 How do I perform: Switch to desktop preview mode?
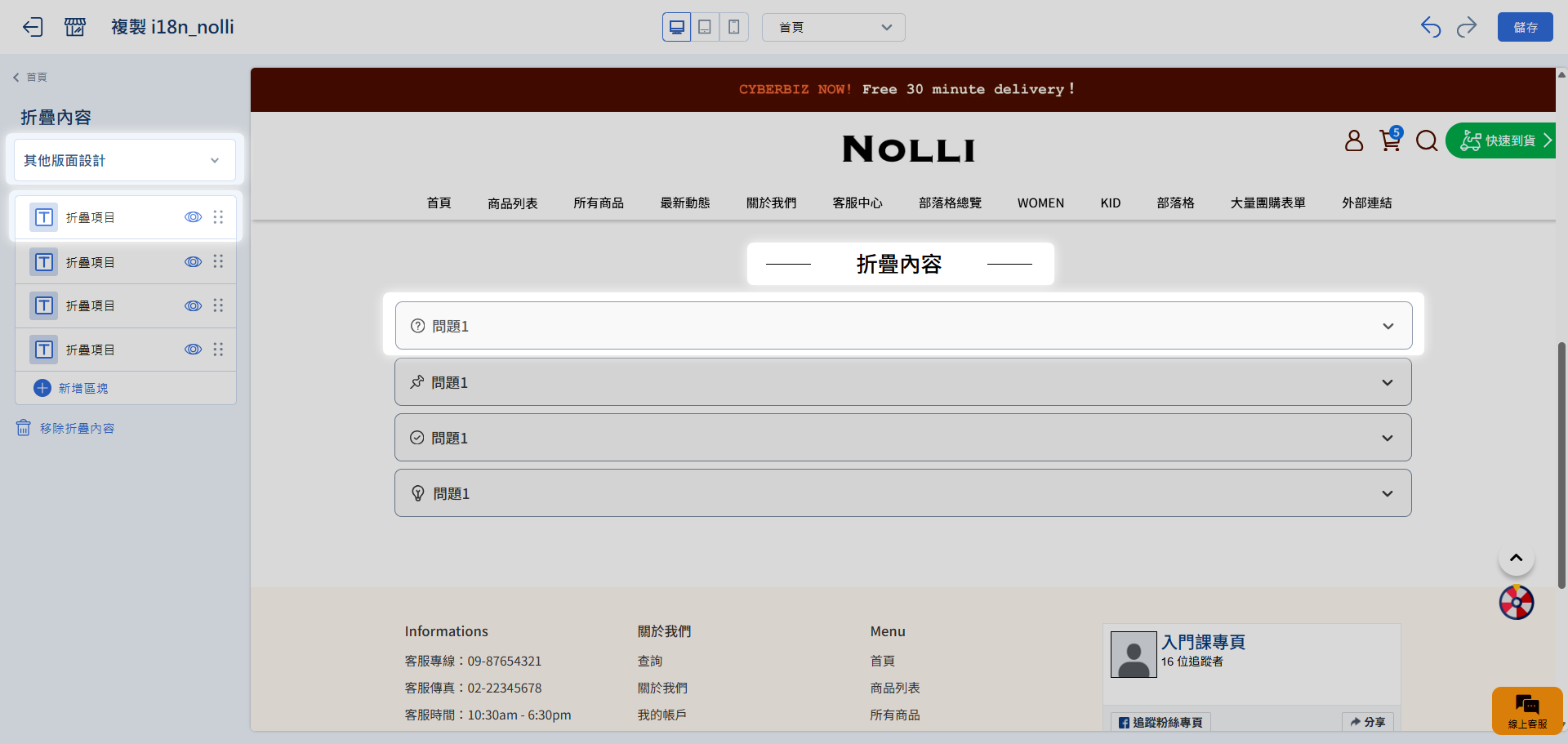pos(676,27)
